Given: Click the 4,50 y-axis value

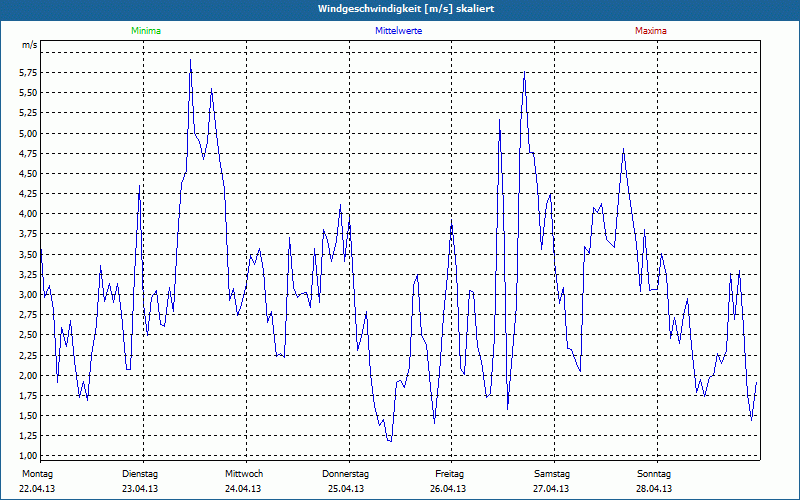Looking at the screenshot, I should (28, 174).
